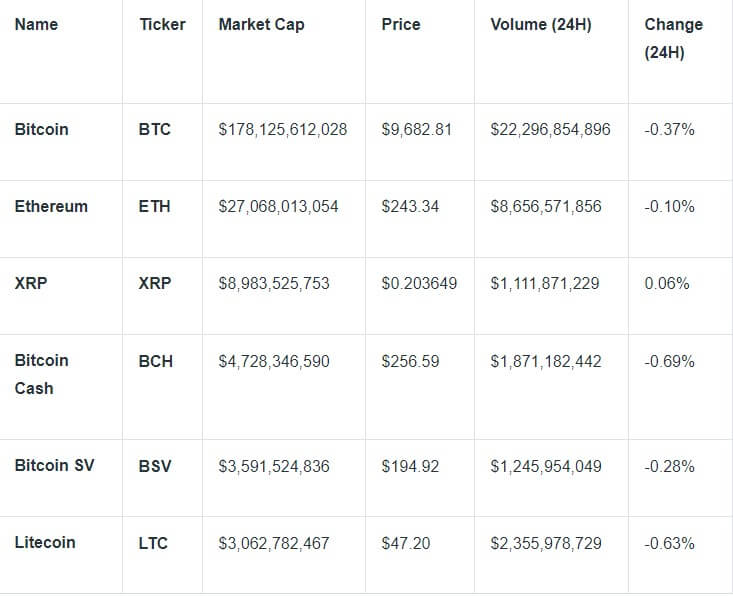Select the Bitcoin Cash name cell
The width and height of the screenshot is (733, 596).
click(x=42, y=374)
